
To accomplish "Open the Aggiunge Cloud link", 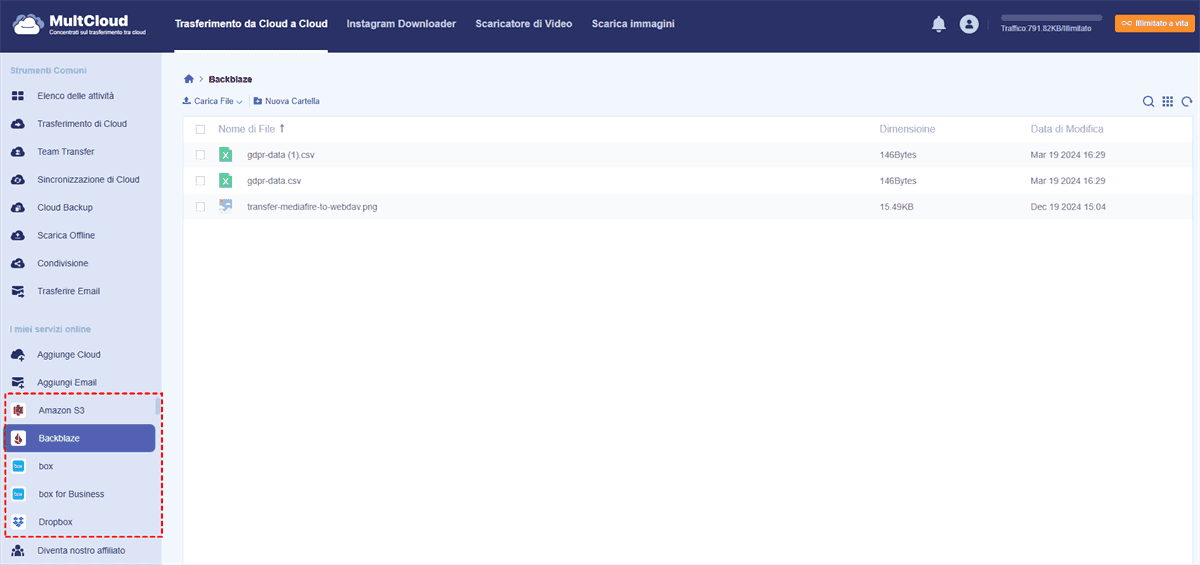I will click(x=69, y=355).
